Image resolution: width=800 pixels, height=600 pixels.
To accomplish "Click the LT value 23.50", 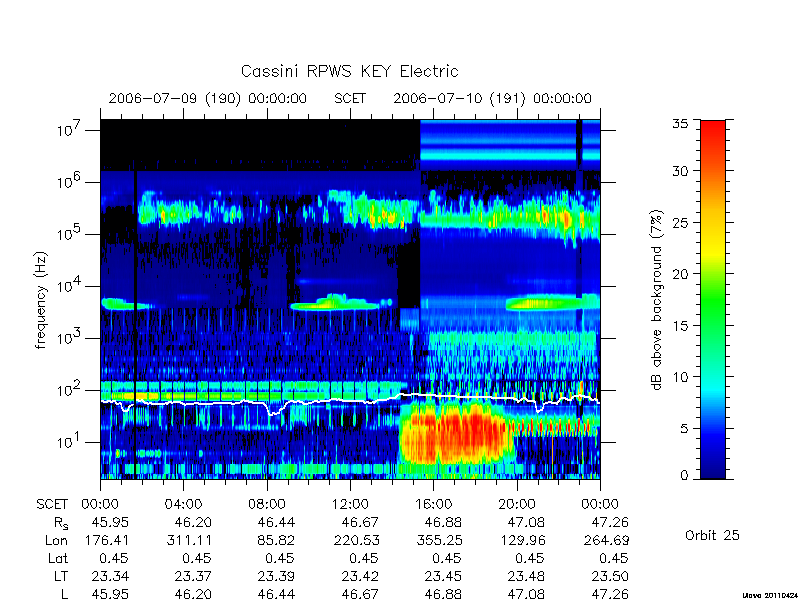I will pos(610,577).
